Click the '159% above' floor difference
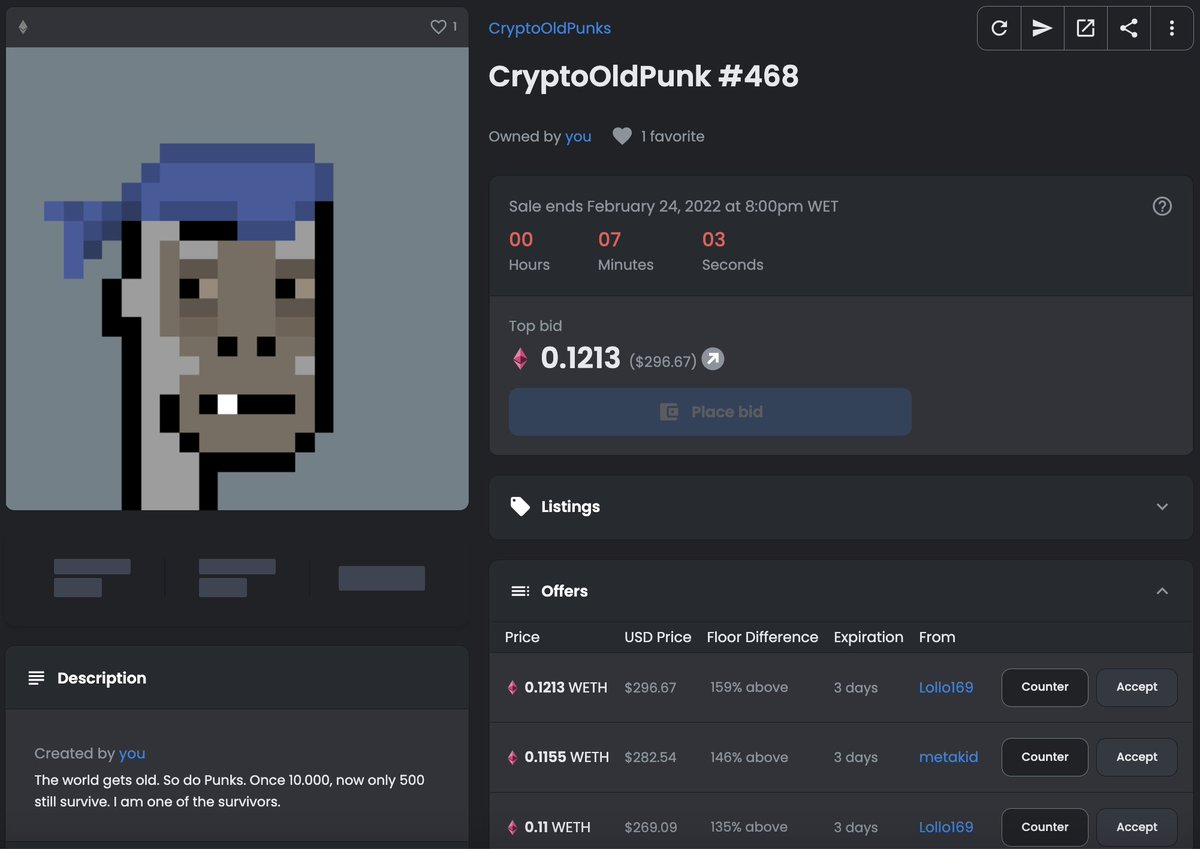This screenshot has width=1200, height=849. [x=747, y=687]
